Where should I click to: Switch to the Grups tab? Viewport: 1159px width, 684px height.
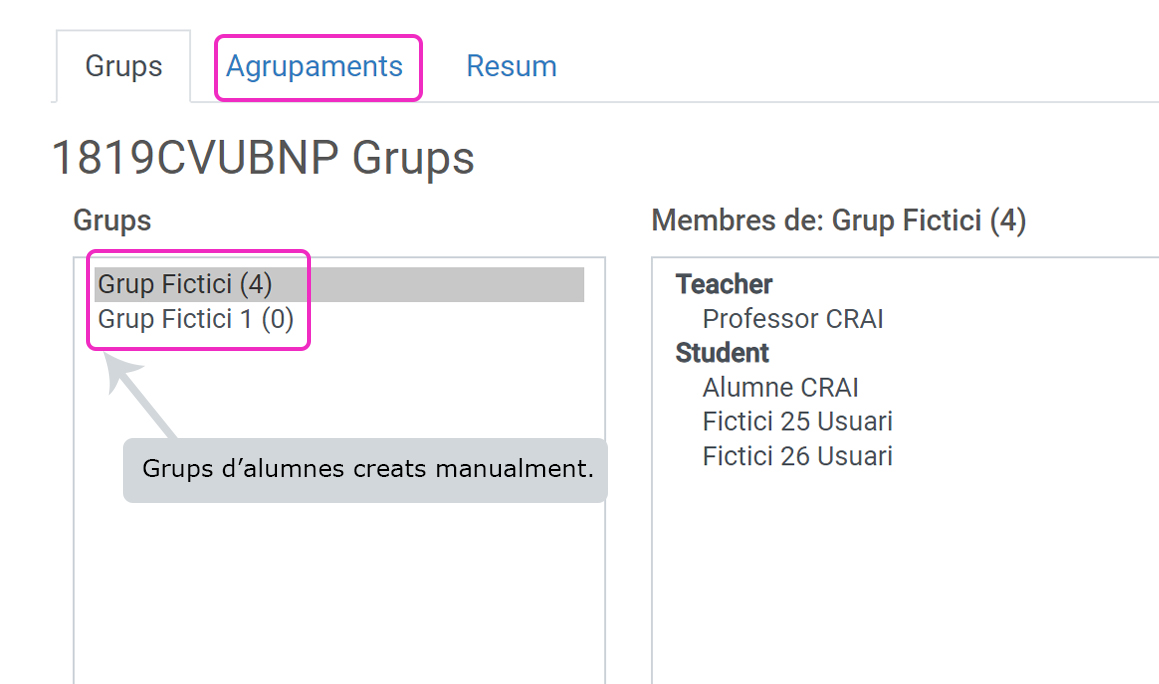tap(123, 66)
